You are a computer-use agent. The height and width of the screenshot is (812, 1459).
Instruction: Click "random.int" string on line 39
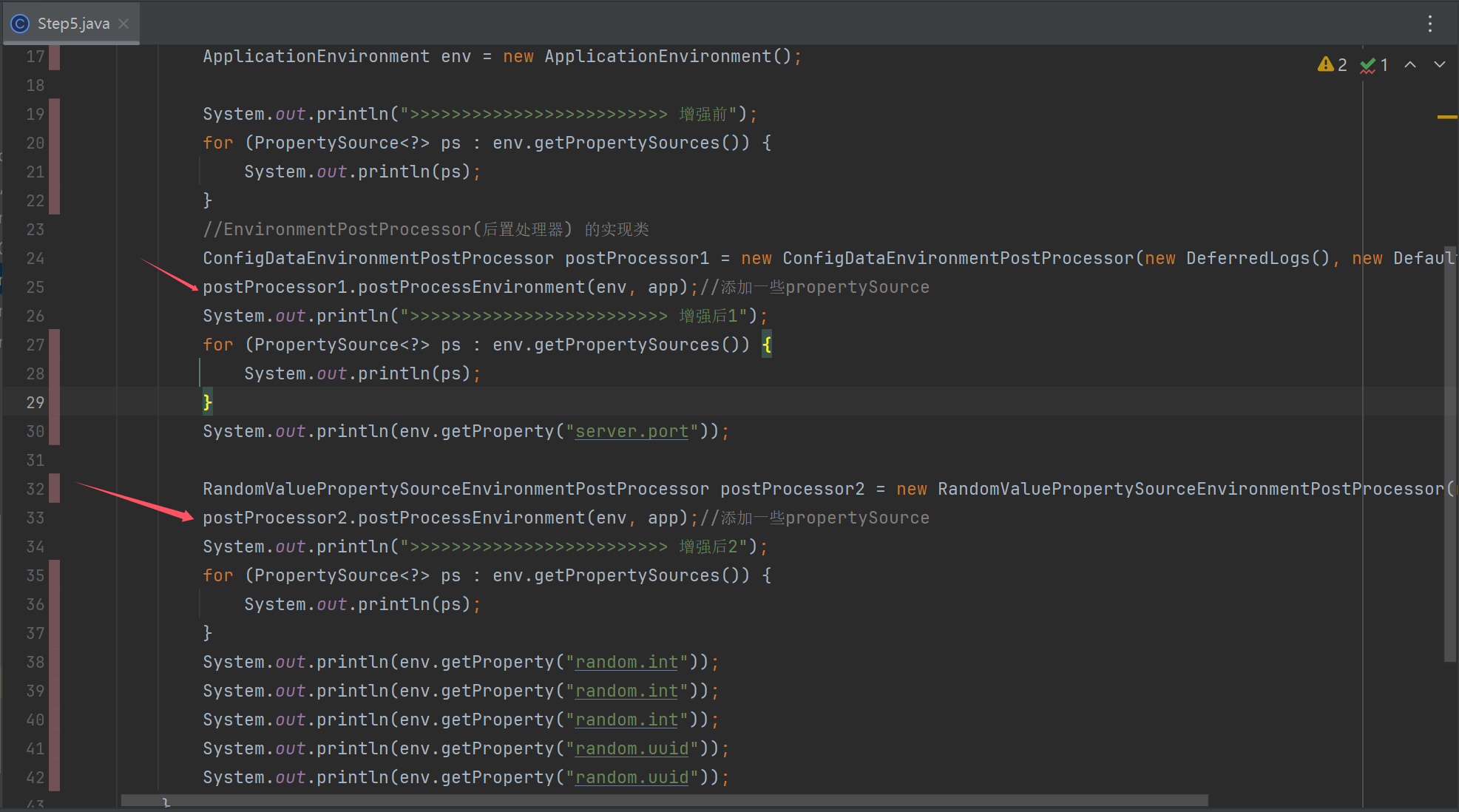pos(626,691)
